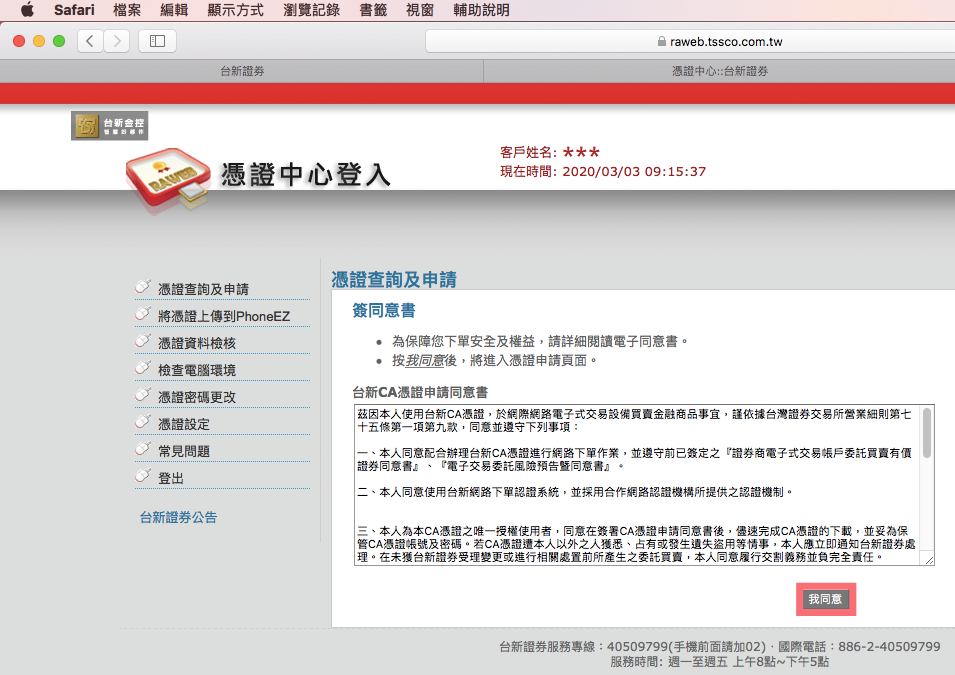Click the mouse icon beside 登出

point(143,475)
